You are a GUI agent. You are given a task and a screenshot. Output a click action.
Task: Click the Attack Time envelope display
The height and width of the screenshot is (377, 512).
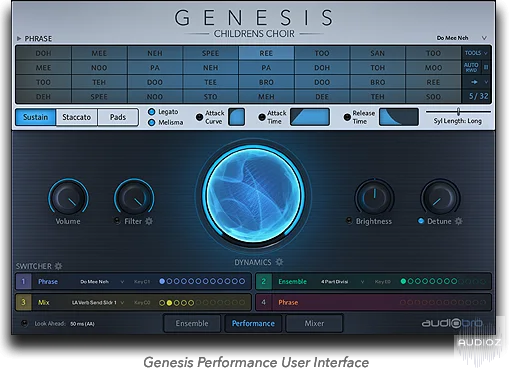coord(310,117)
